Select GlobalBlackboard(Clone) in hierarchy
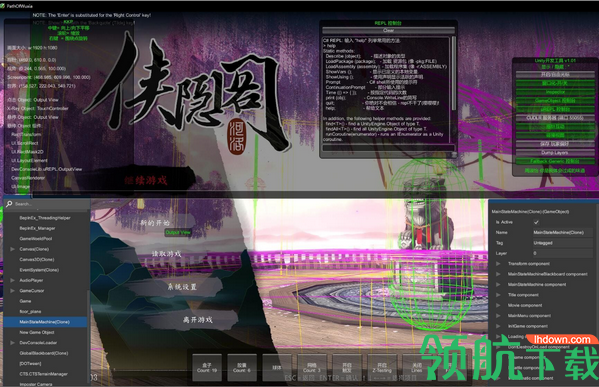 45,353
